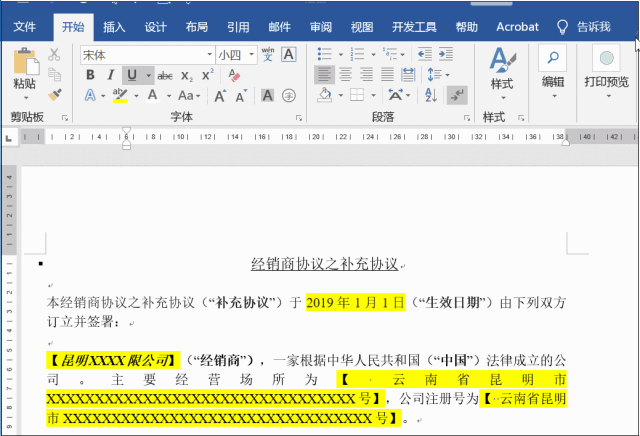Toggle Strikethrough formatting
640x436 pixels.
click(165, 76)
